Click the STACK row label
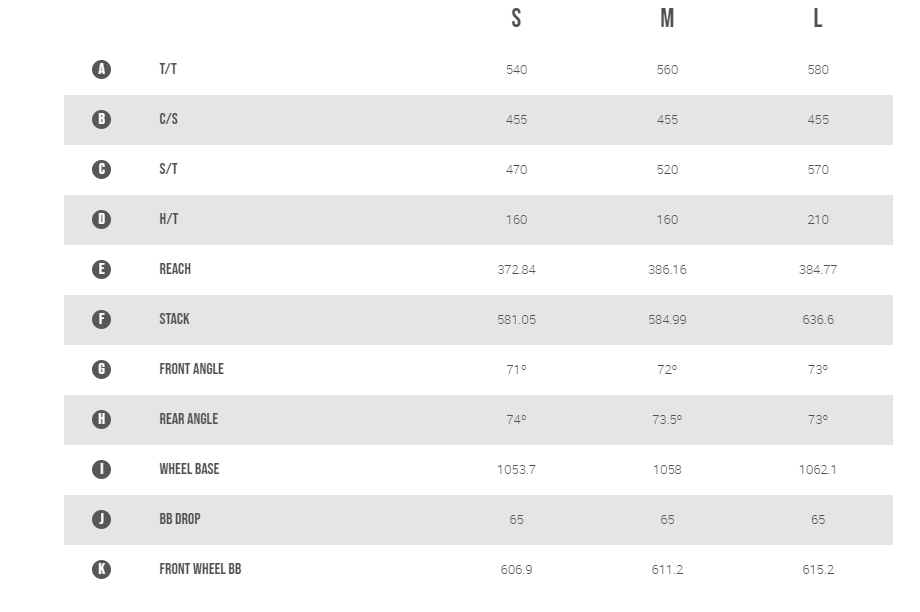The height and width of the screenshot is (612, 920). [174, 319]
